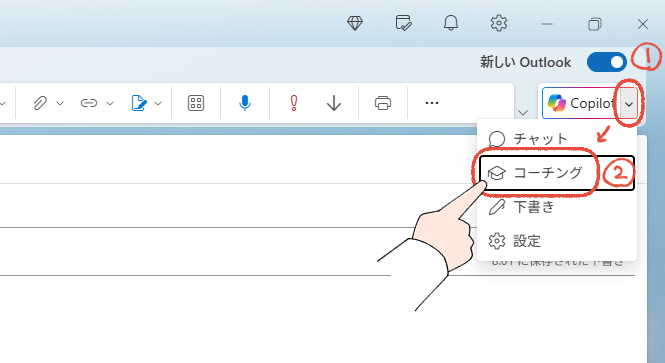Click the print icon
Screen dimensions: 665x363
[383, 103]
